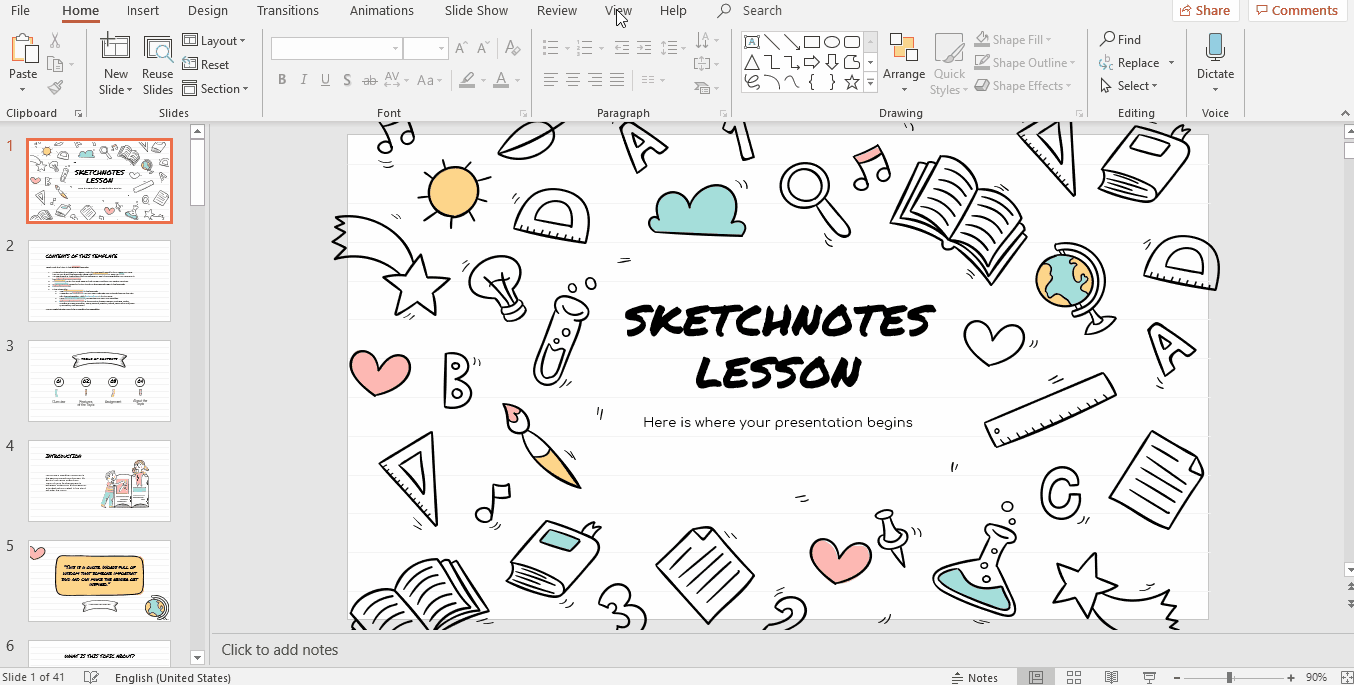Click the New Slide button

[115, 62]
